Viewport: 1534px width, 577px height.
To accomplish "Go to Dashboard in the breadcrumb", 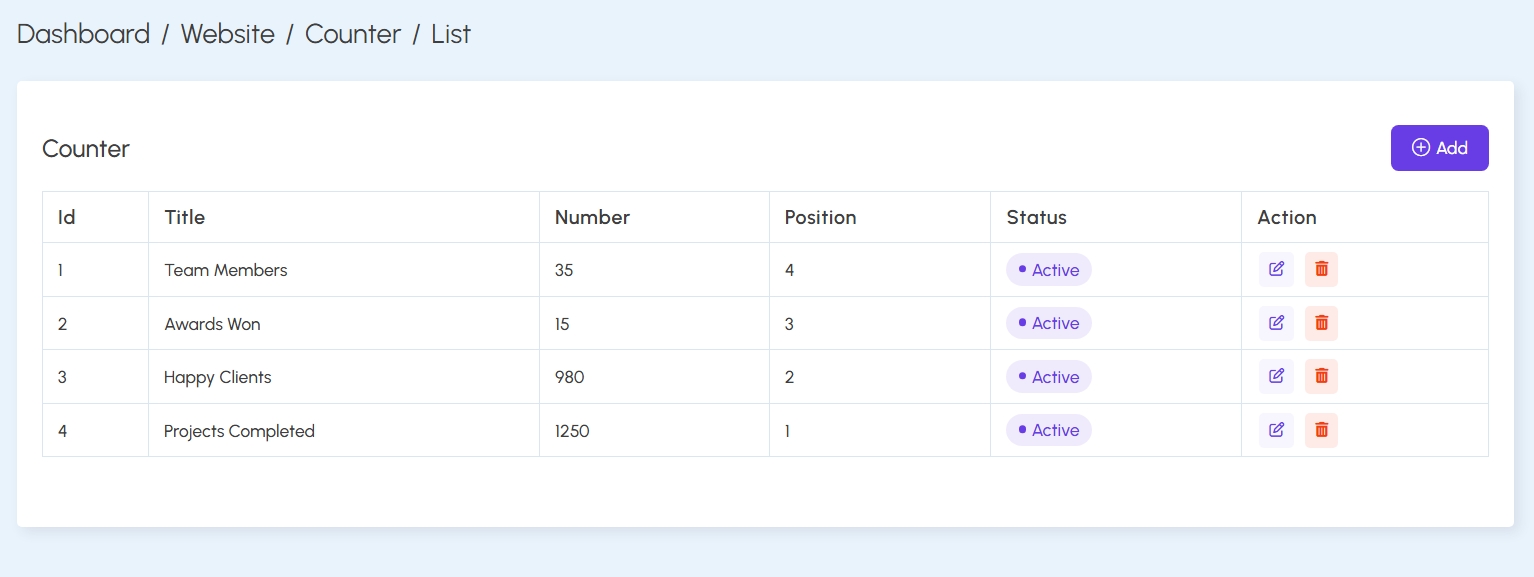I will [x=83, y=34].
